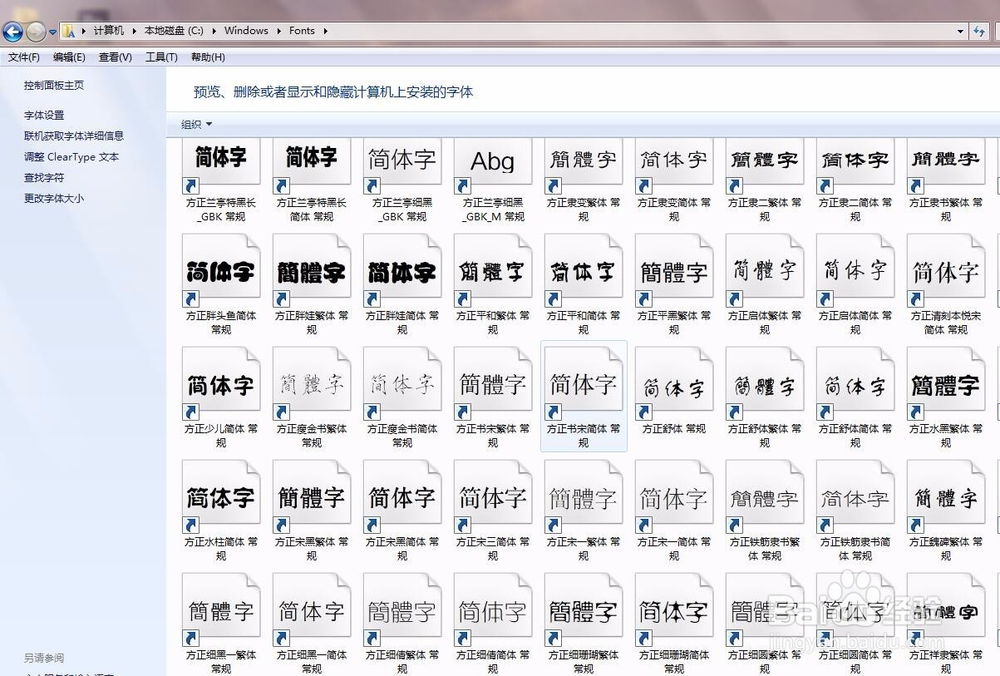Select font 方正隶变繁体 常规

(583, 181)
